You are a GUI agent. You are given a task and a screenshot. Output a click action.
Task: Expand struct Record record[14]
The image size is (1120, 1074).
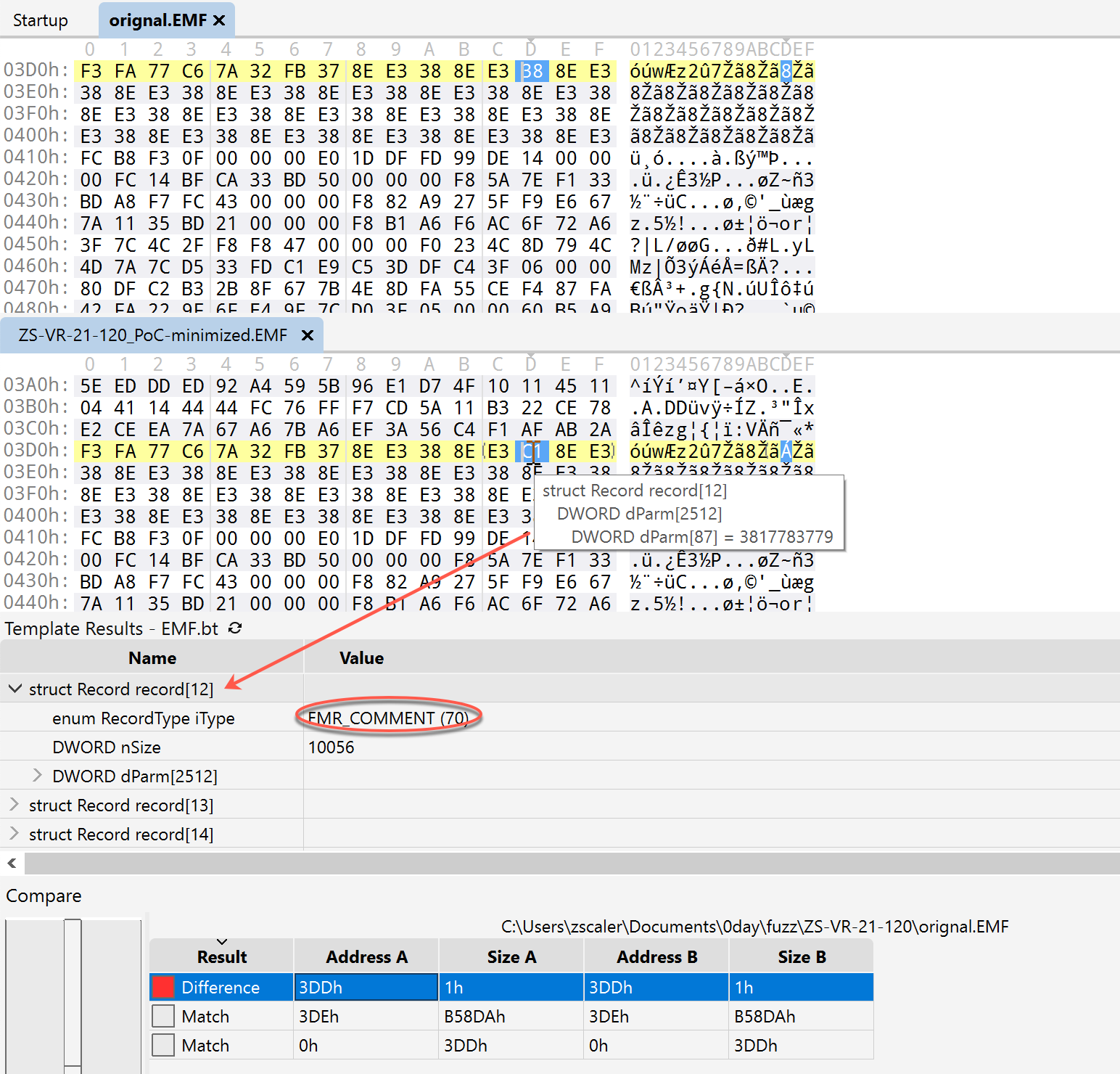[x=15, y=834]
